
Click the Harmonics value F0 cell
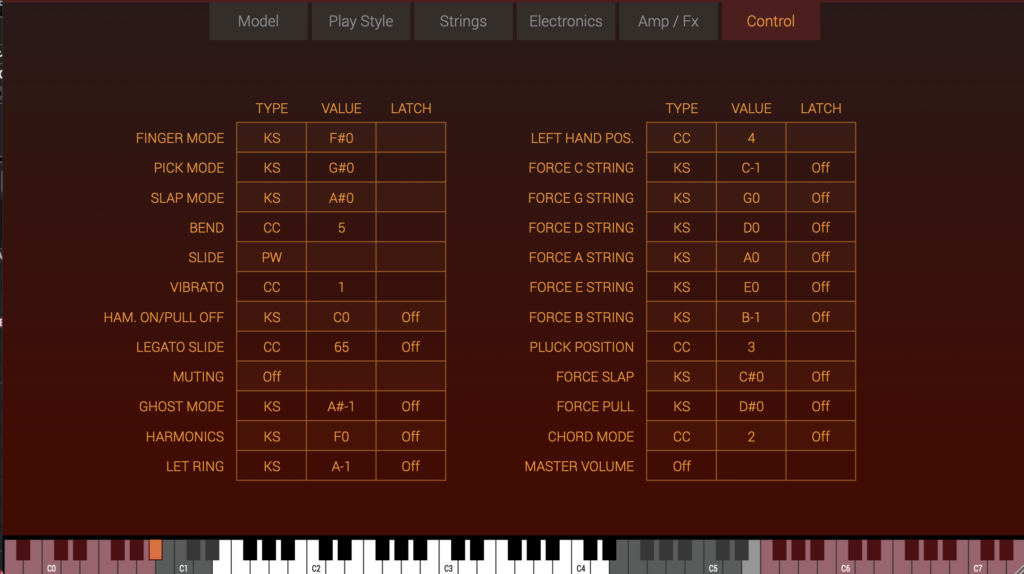[x=341, y=436]
